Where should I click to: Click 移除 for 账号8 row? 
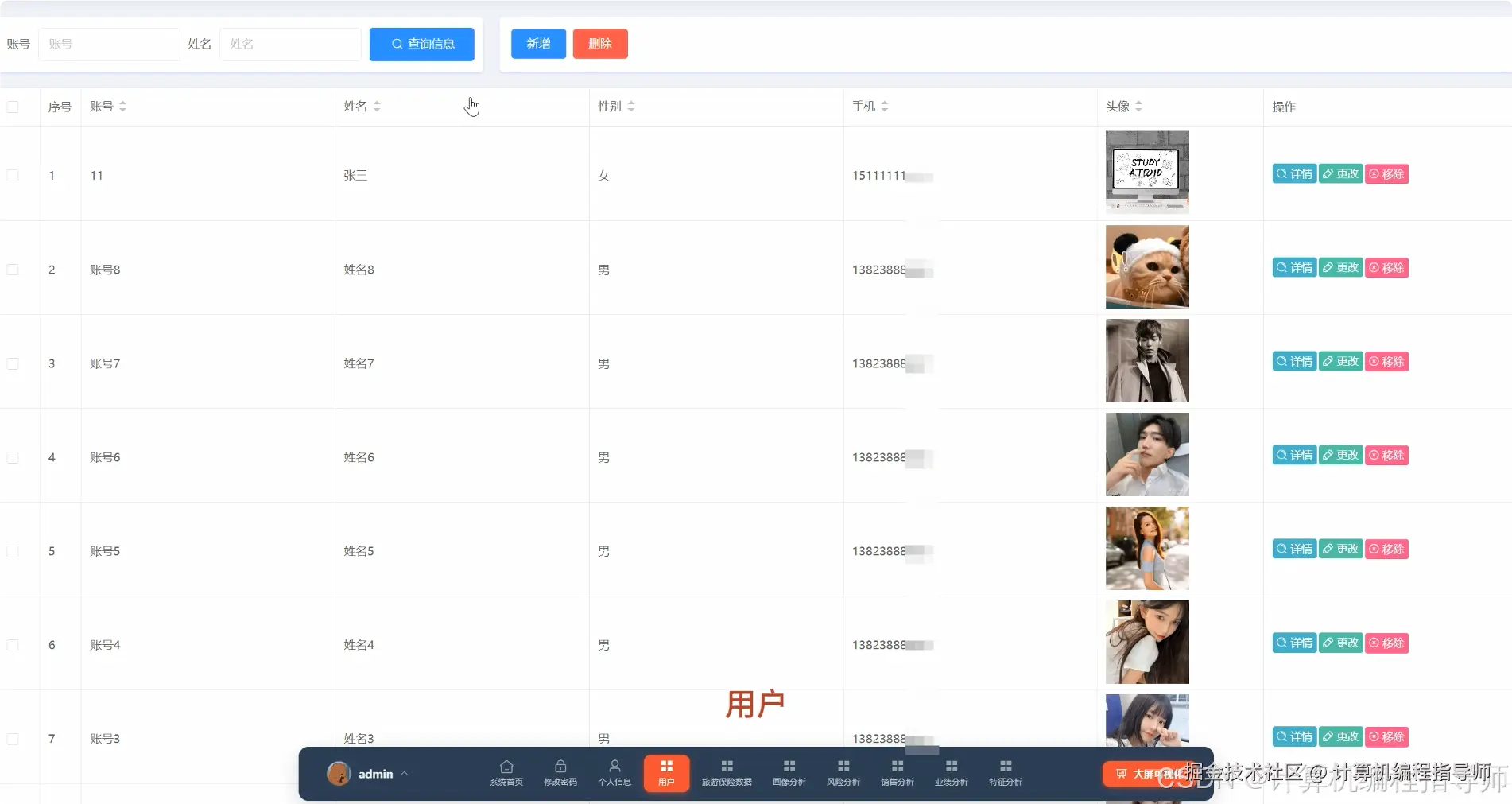(1386, 268)
